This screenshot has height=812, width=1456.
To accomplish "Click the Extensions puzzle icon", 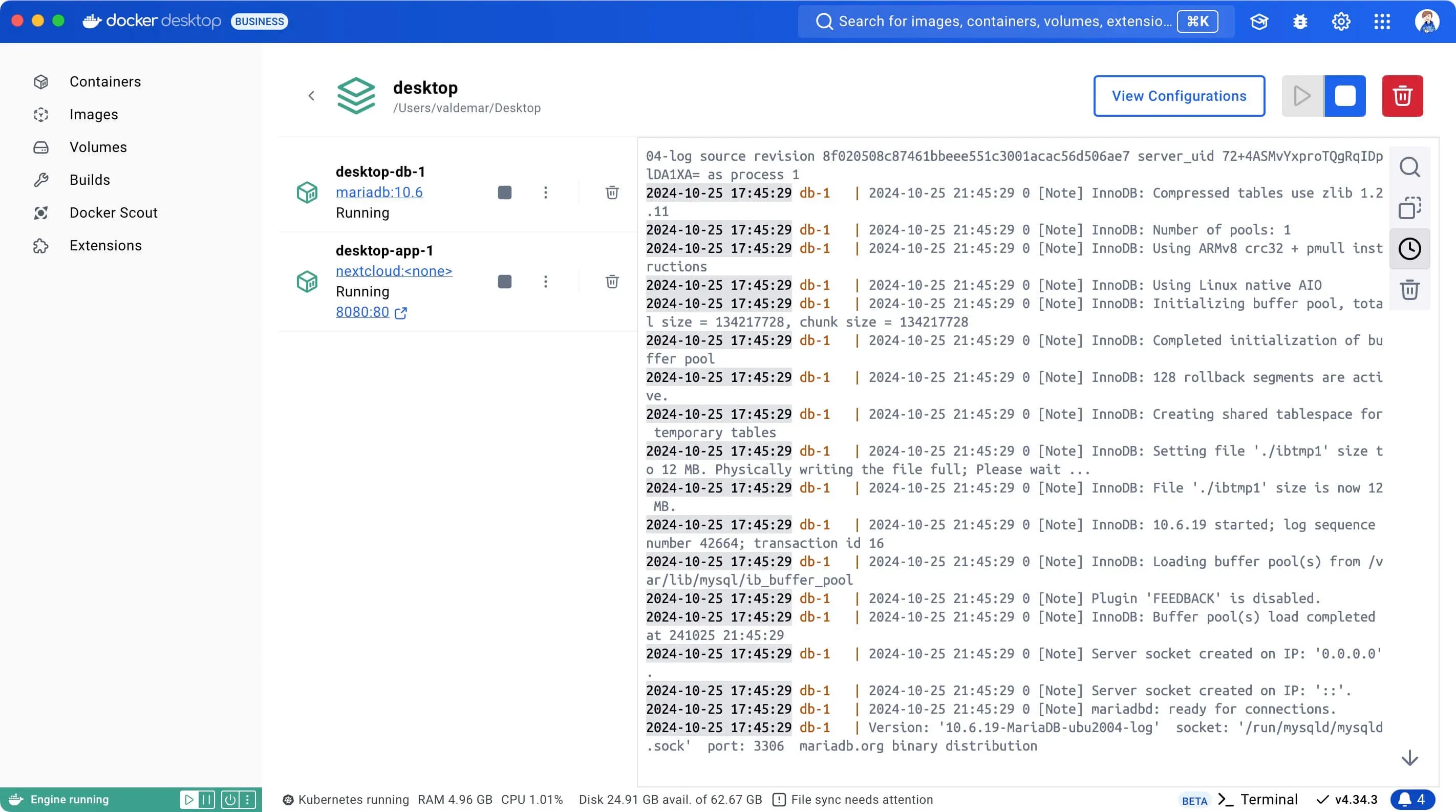I will tap(40, 246).
